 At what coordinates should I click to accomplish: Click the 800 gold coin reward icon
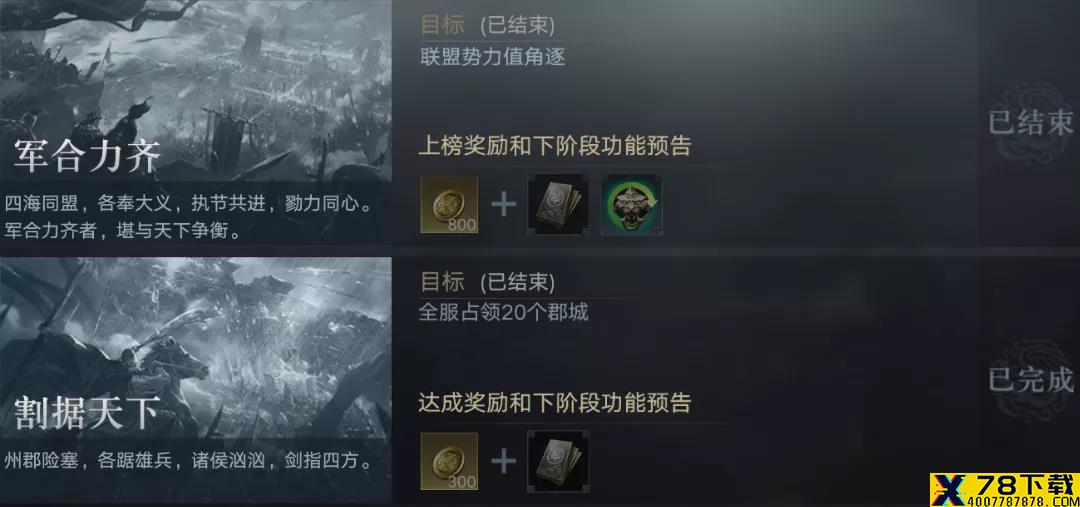point(449,205)
